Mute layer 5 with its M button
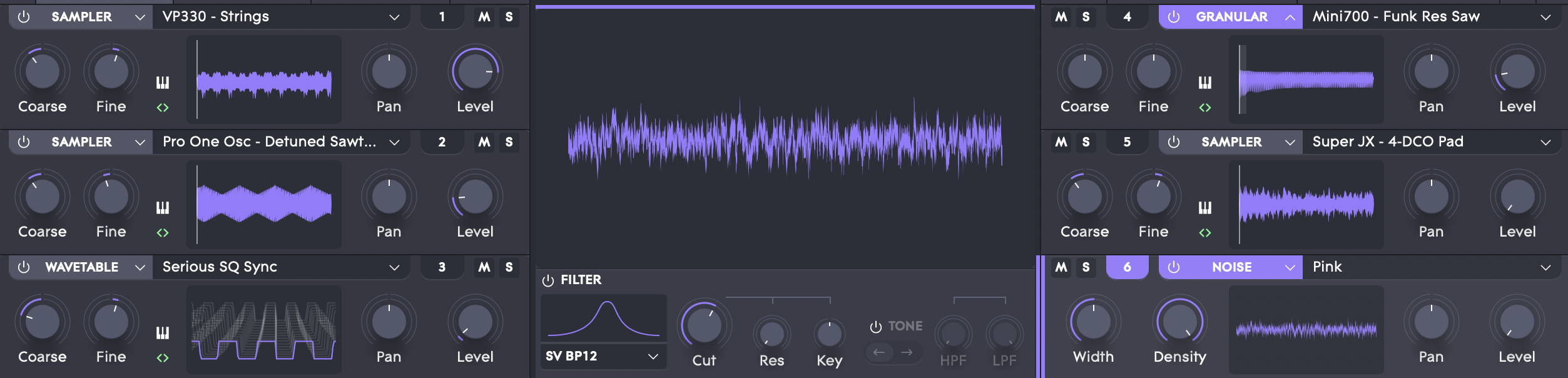This screenshot has width=1568, height=378. click(x=1061, y=142)
